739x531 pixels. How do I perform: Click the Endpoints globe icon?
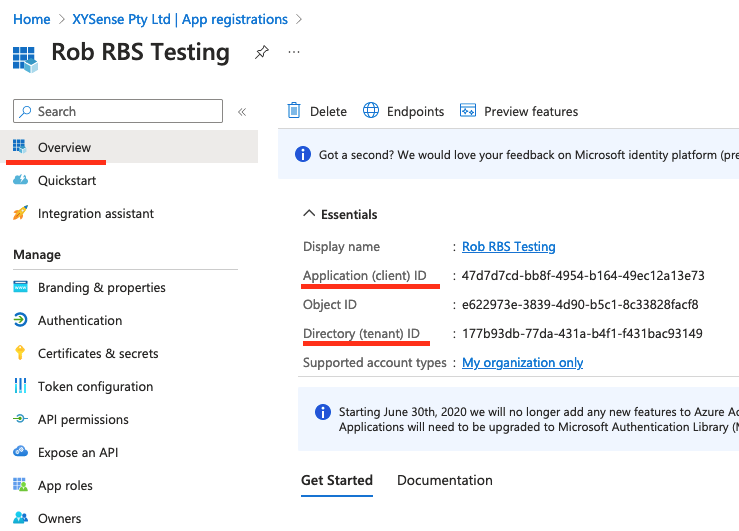[x=371, y=110]
